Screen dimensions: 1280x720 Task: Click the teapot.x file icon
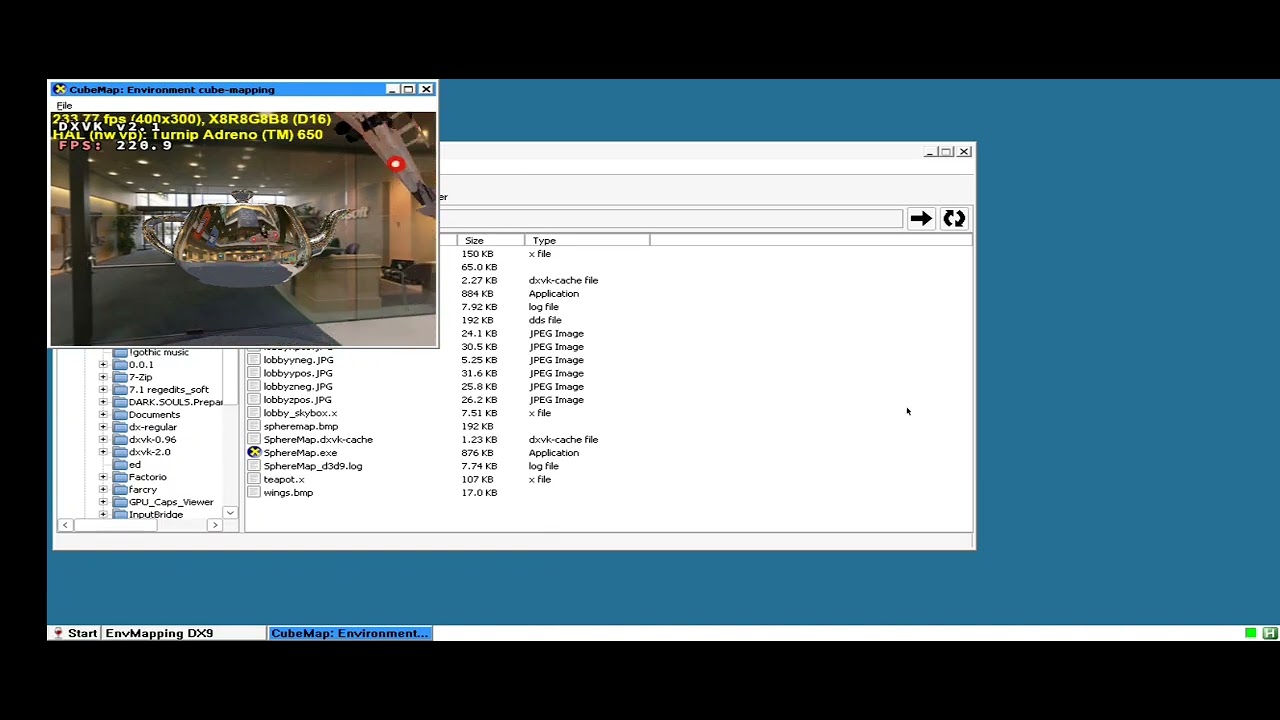(254, 479)
